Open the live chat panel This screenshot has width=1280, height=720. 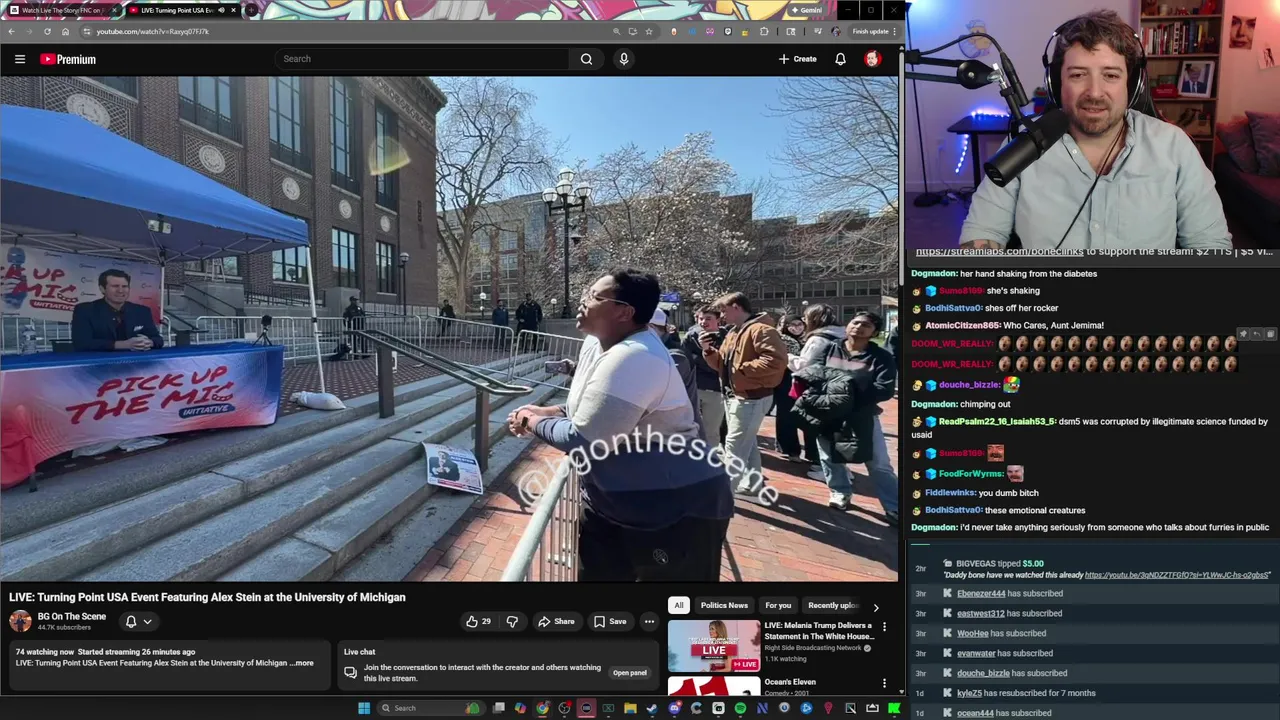629,673
